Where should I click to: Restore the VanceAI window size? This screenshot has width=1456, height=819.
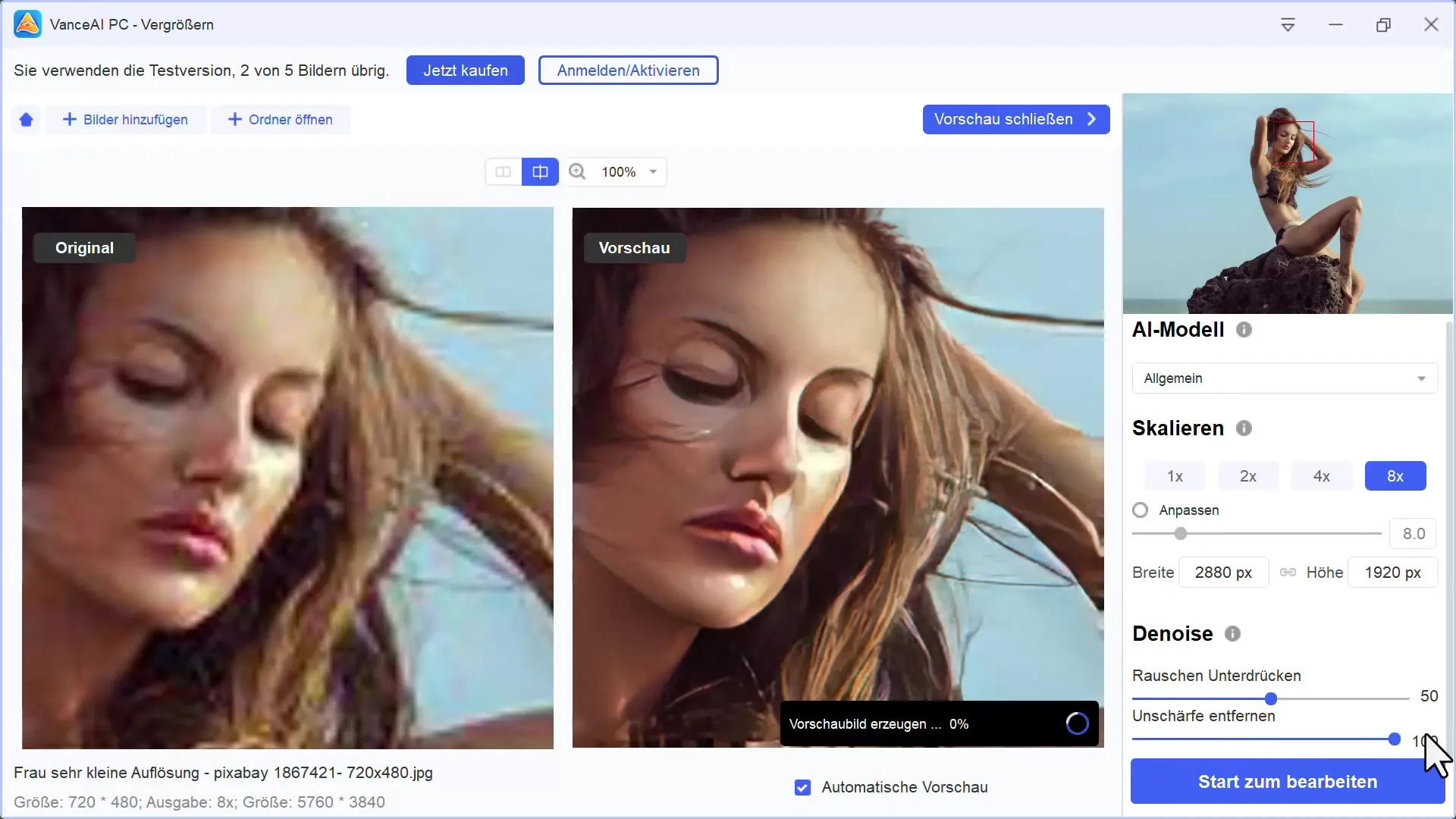click(1383, 25)
